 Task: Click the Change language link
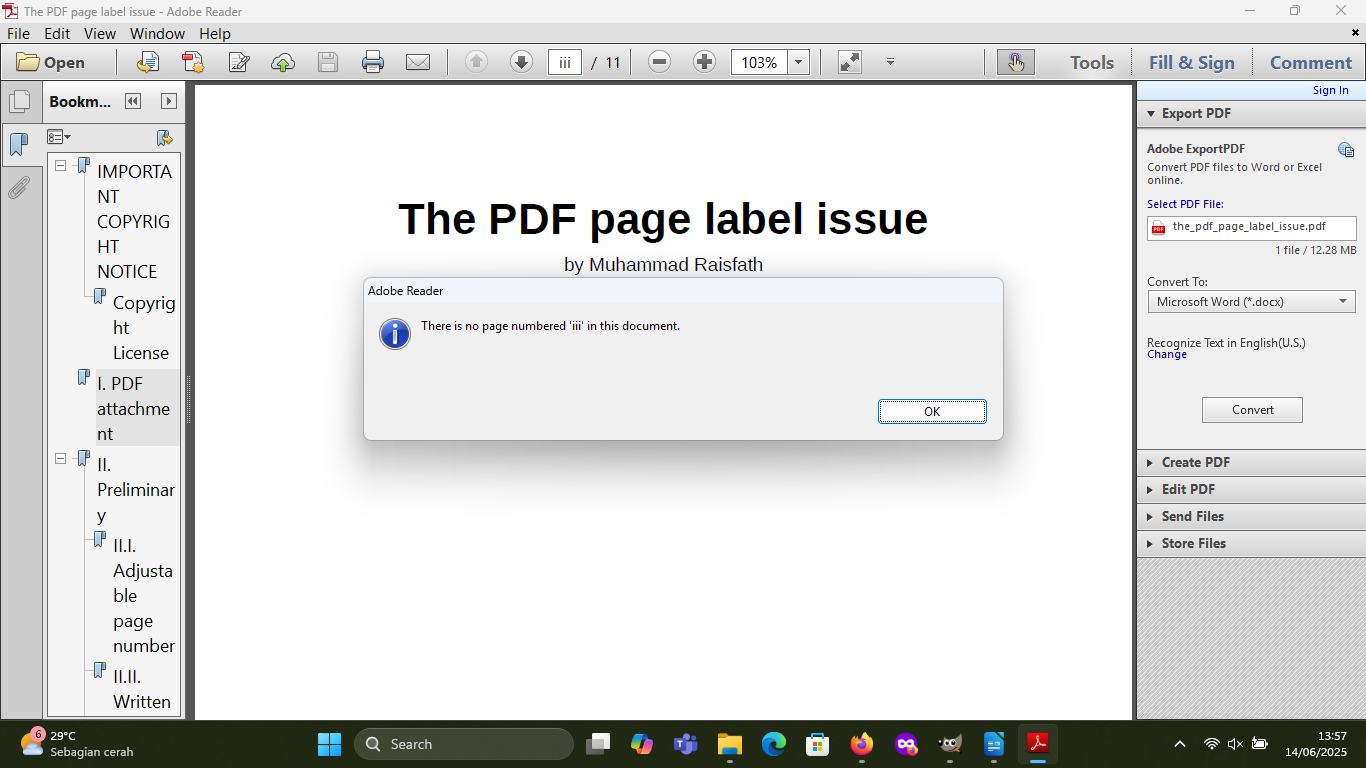(1167, 354)
